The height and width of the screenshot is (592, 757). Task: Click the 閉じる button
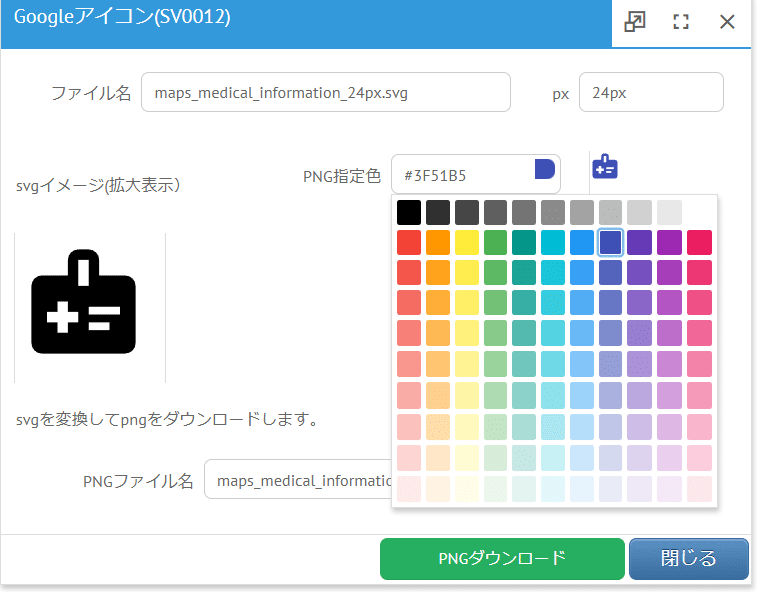point(688,559)
